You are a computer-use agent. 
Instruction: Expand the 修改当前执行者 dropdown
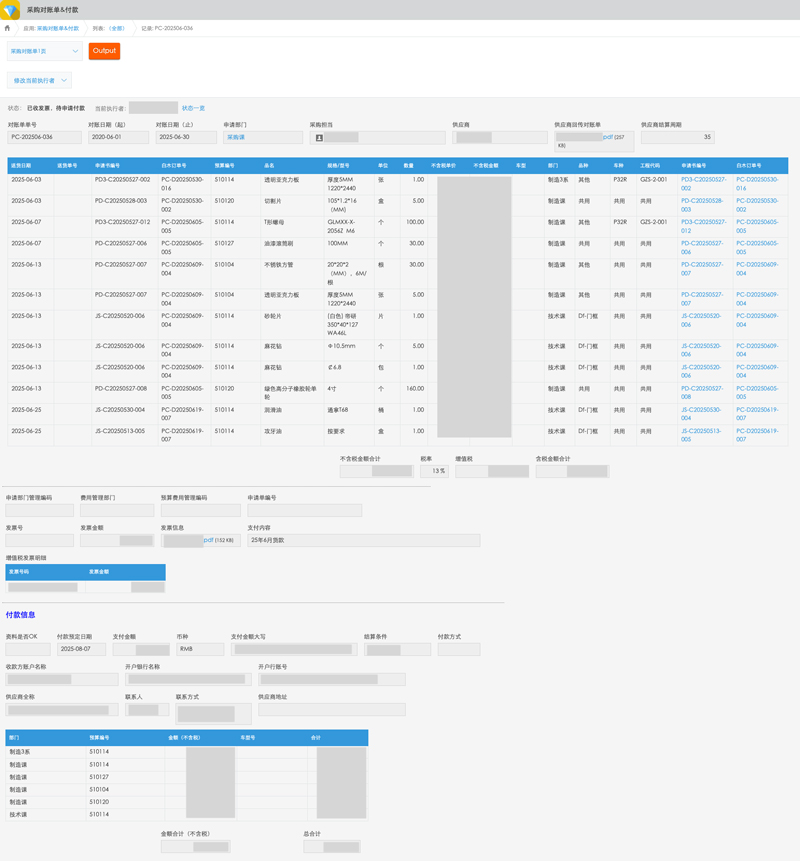[x=39, y=80]
